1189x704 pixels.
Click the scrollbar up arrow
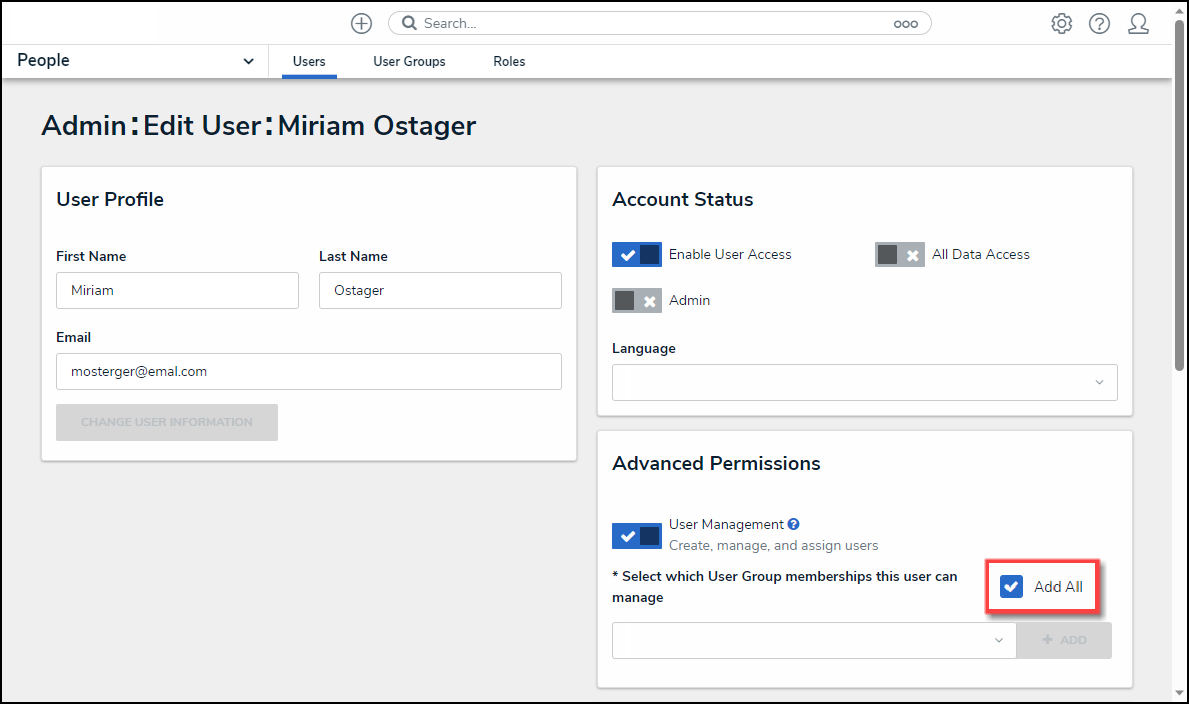(x=1179, y=11)
